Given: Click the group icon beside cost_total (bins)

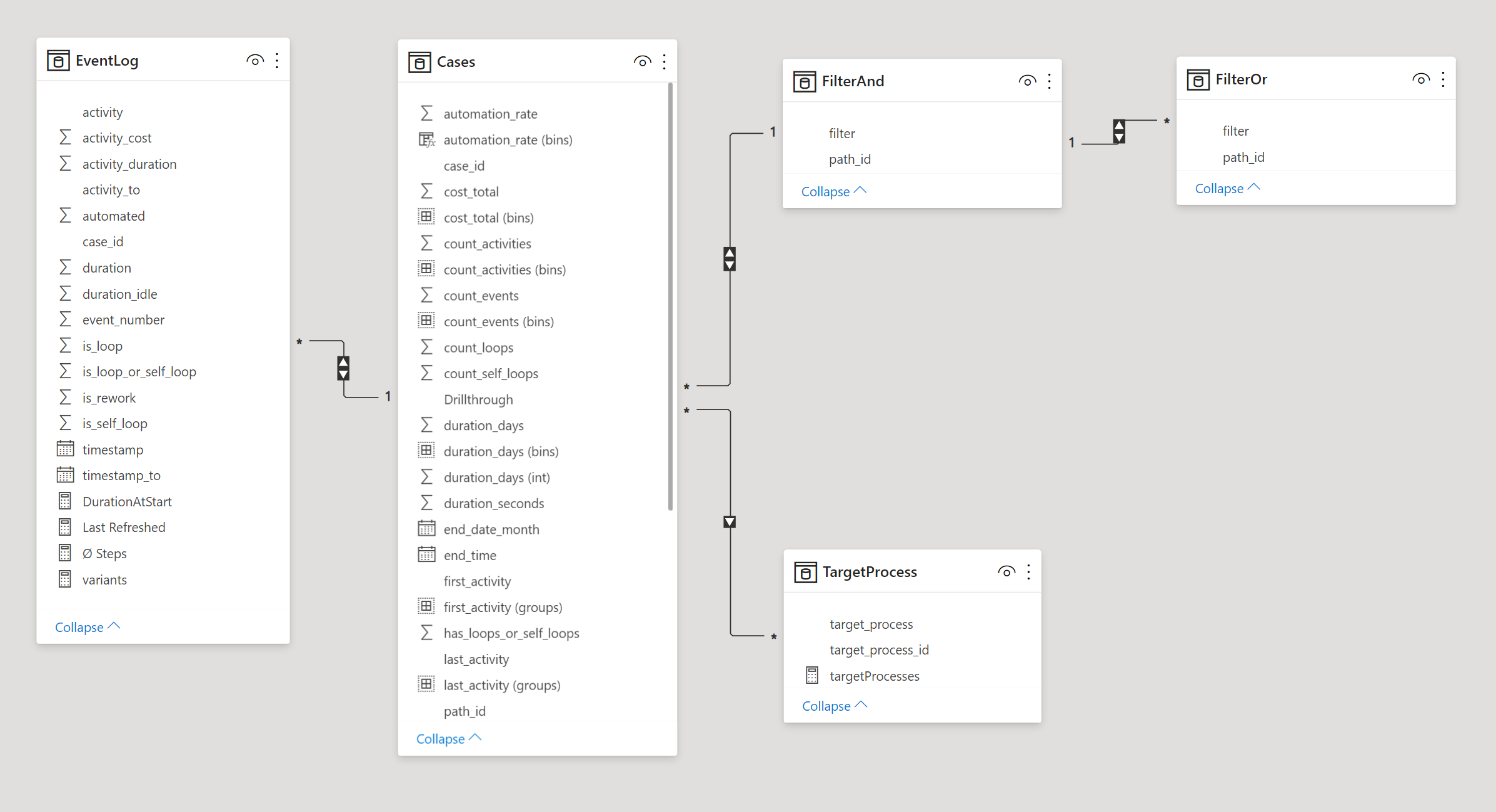Looking at the screenshot, I should [426, 217].
